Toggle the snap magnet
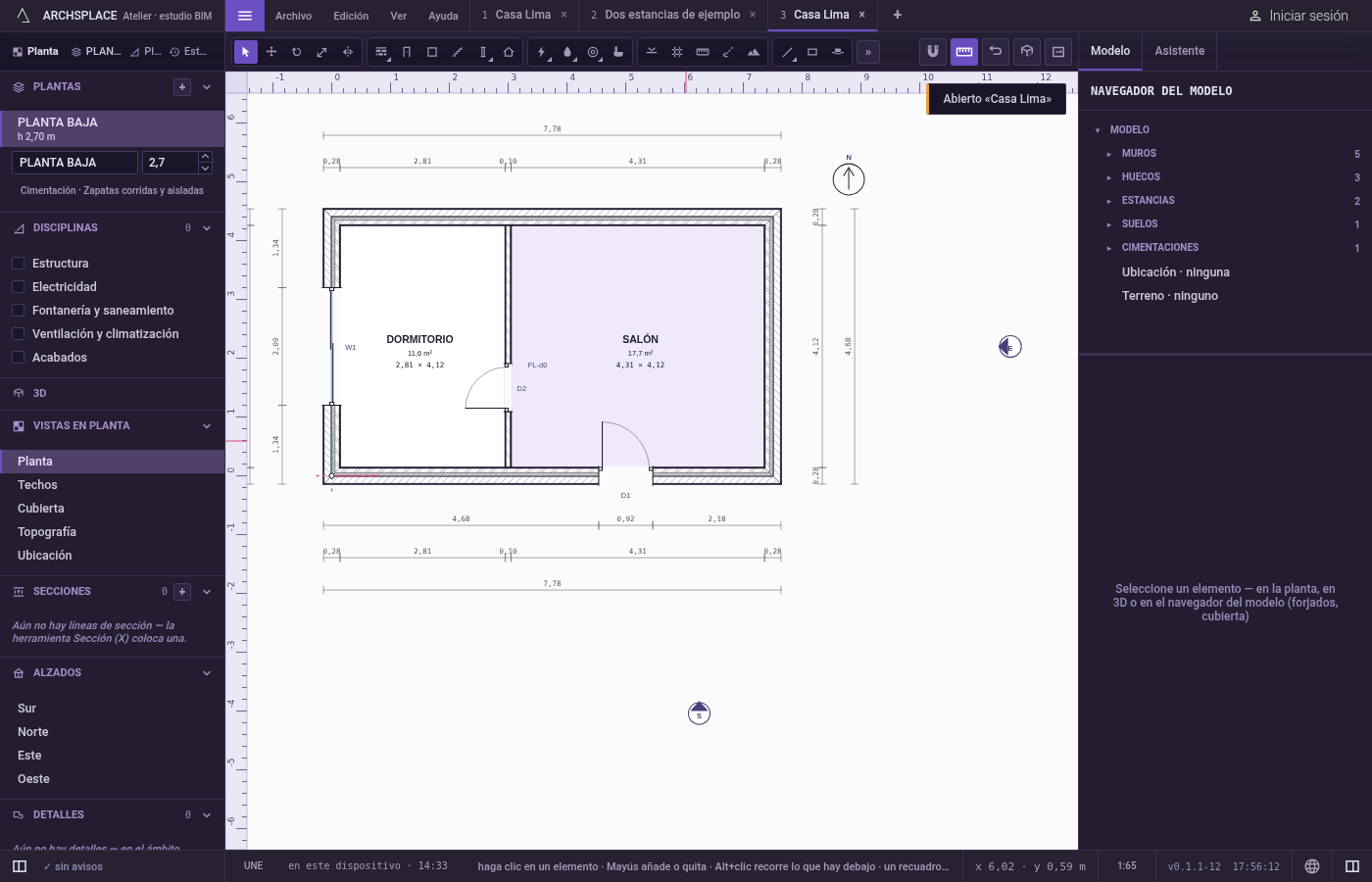 click(933, 51)
